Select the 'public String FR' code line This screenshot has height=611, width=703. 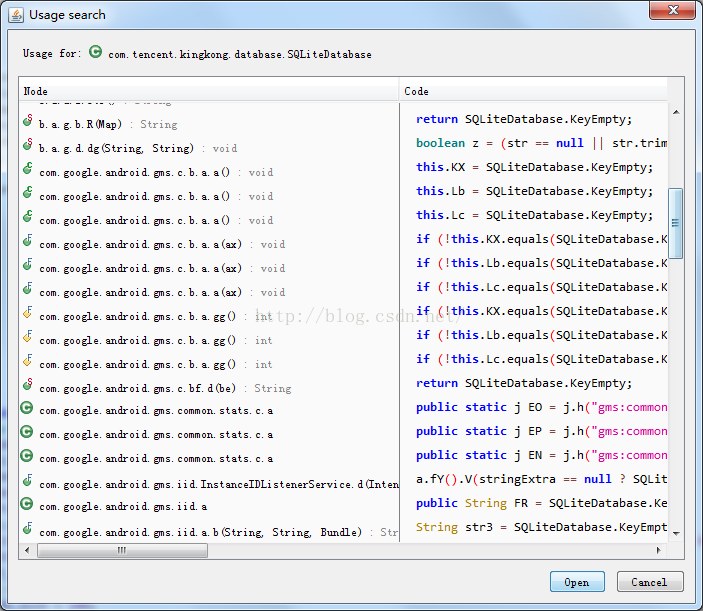point(540,503)
